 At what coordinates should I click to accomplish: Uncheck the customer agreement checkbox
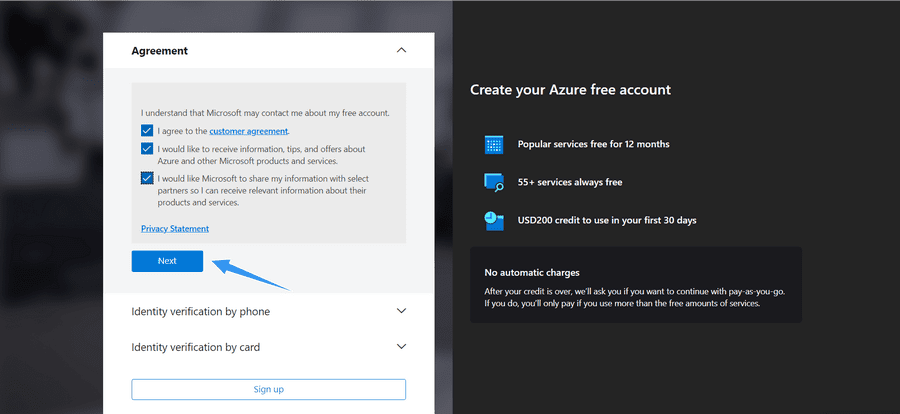tap(147, 131)
